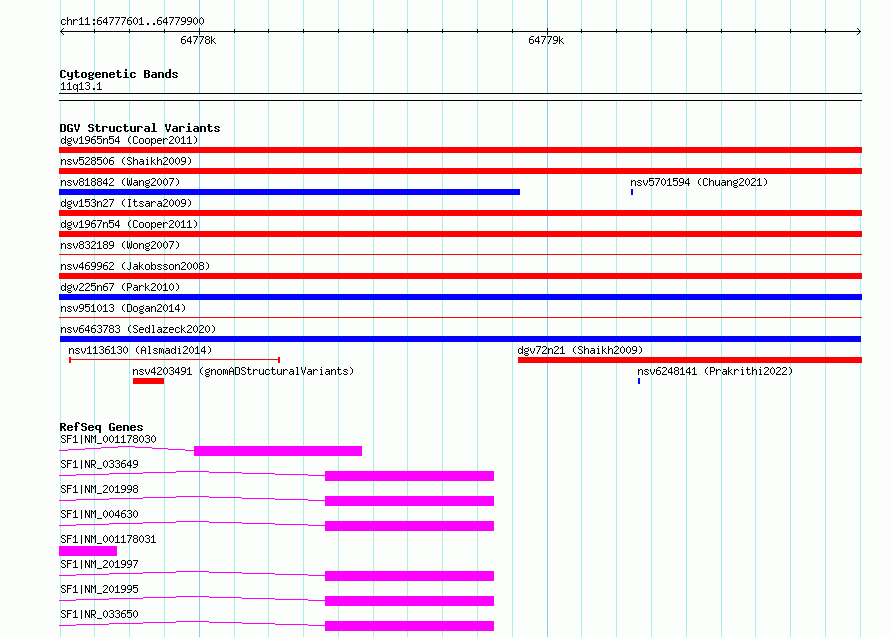Click the short SF1|NM_001178031 exon block
Image resolution: width=890 pixels, height=637 pixels.
pos(88,551)
